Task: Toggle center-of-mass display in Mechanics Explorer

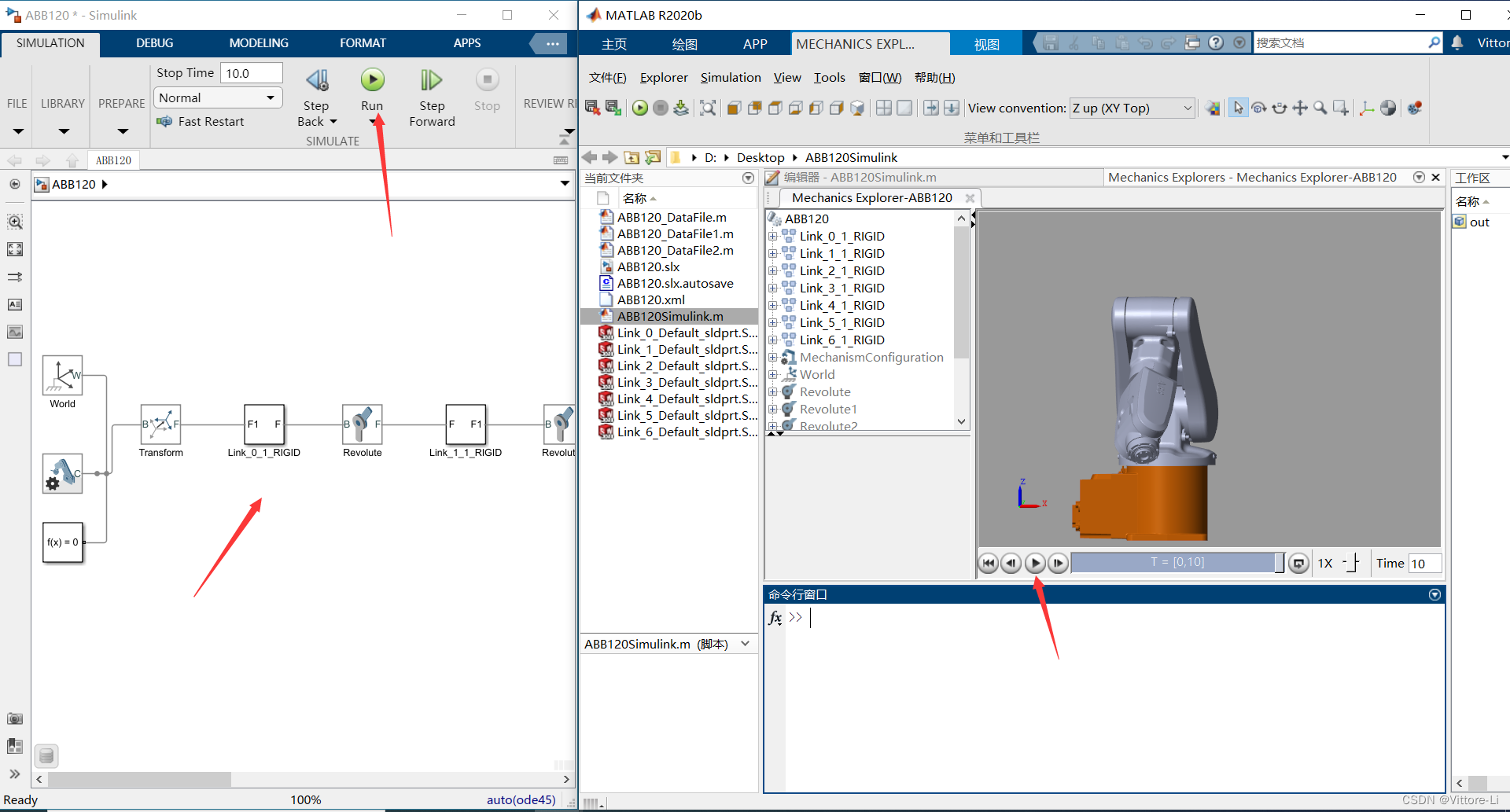Action: pos(1388,108)
